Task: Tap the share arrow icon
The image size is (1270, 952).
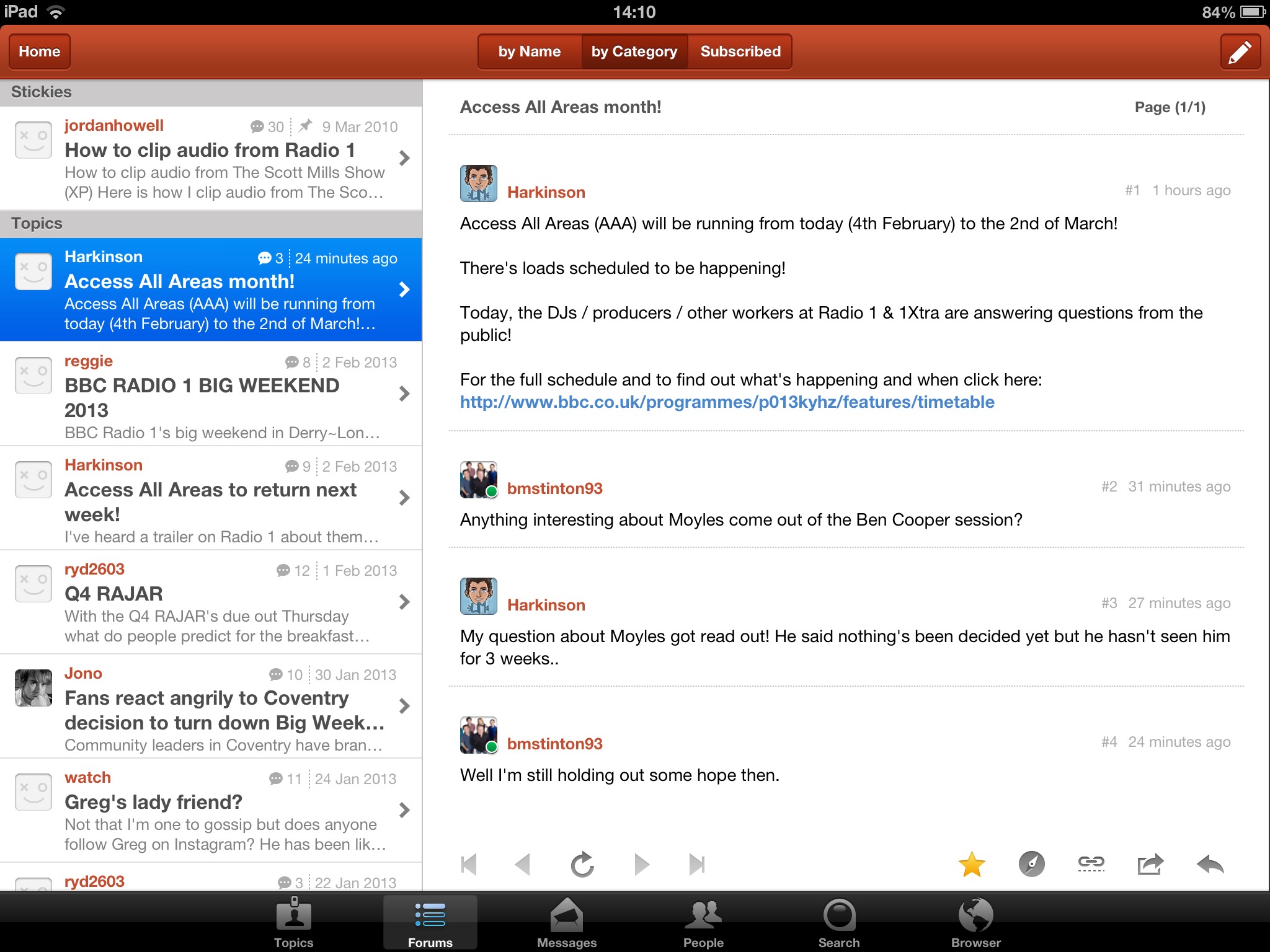Action: point(1150,864)
